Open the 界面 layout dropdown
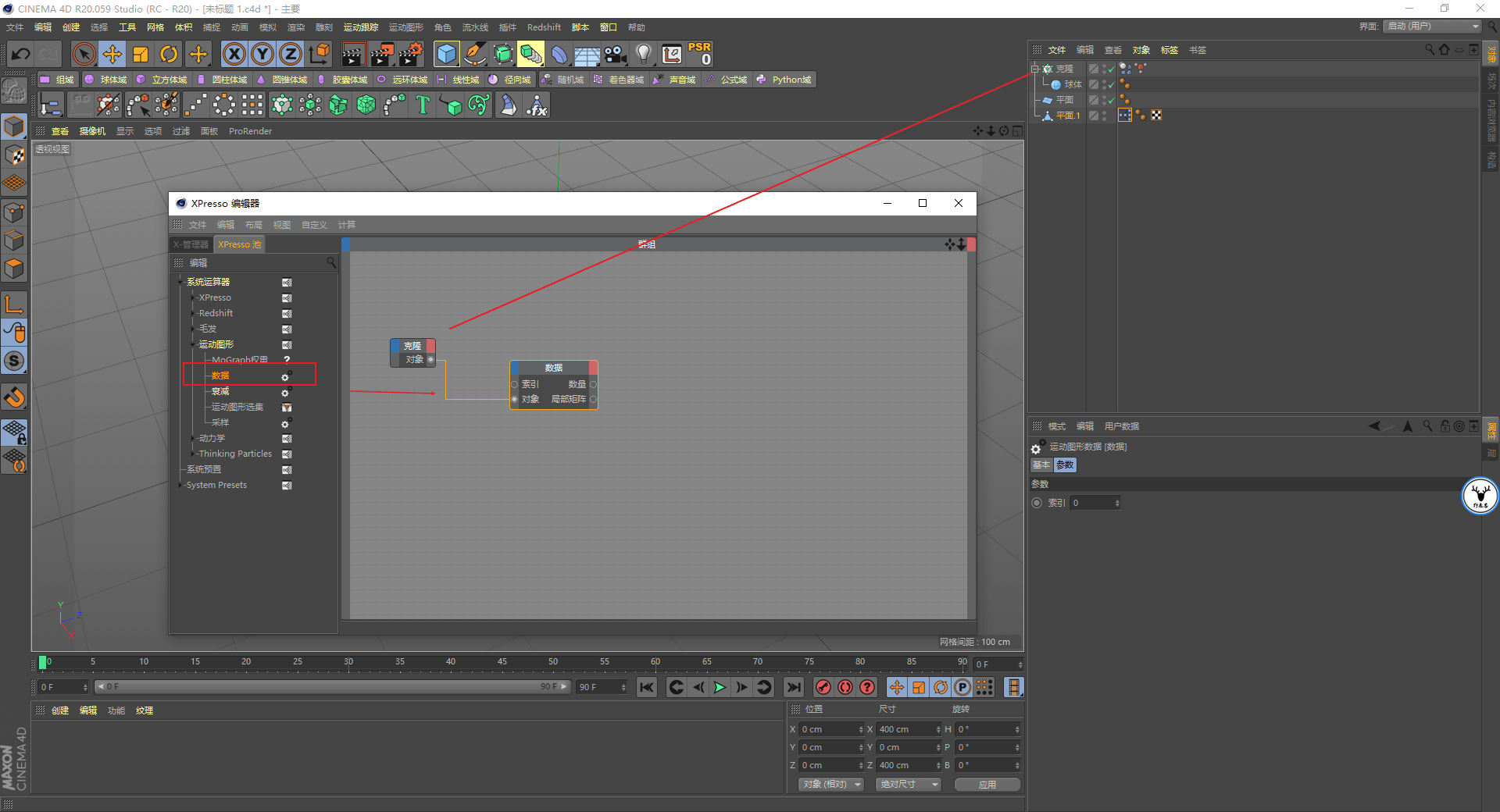The height and width of the screenshot is (812, 1500). coord(1433,26)
